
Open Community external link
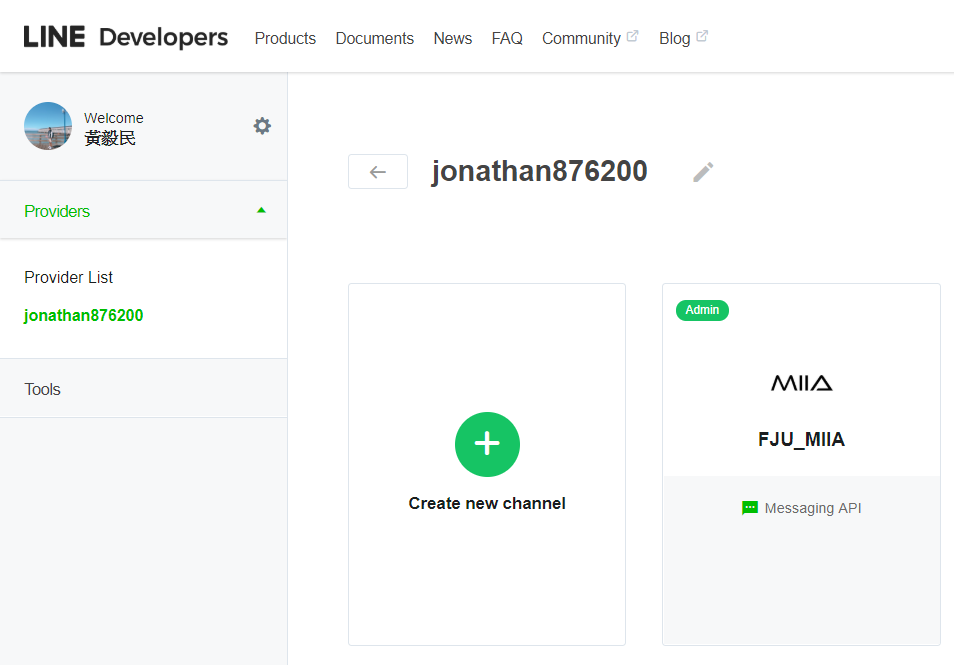[590, 38]
